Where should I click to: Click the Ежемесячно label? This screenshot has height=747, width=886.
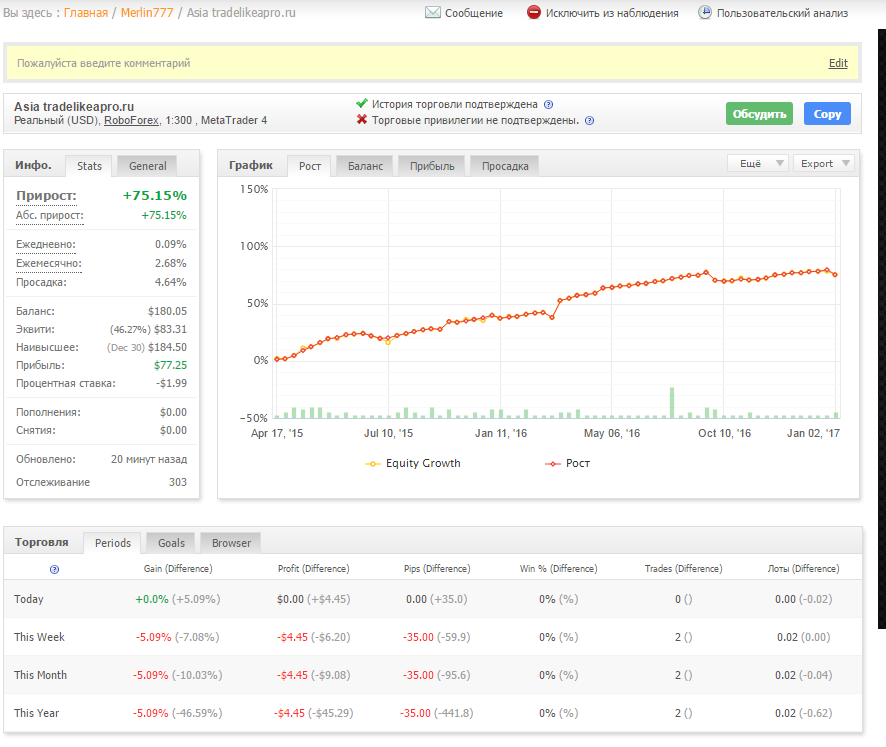(x=49, y=263)
